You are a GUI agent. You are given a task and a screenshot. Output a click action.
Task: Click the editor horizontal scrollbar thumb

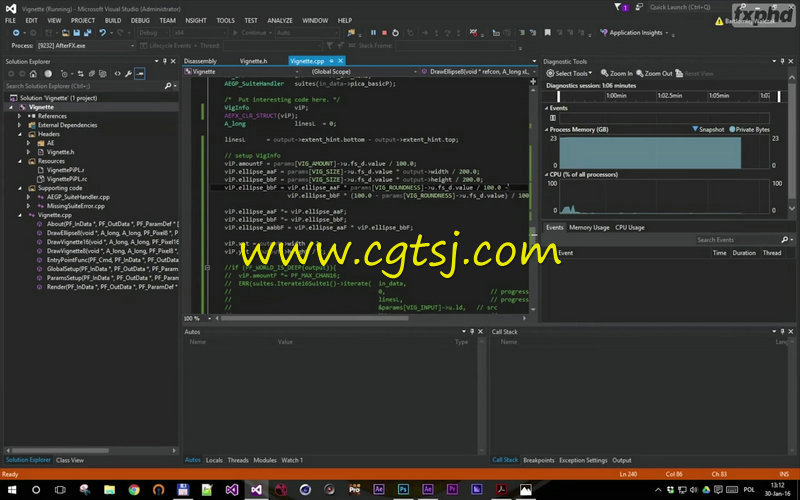[314, 318]
